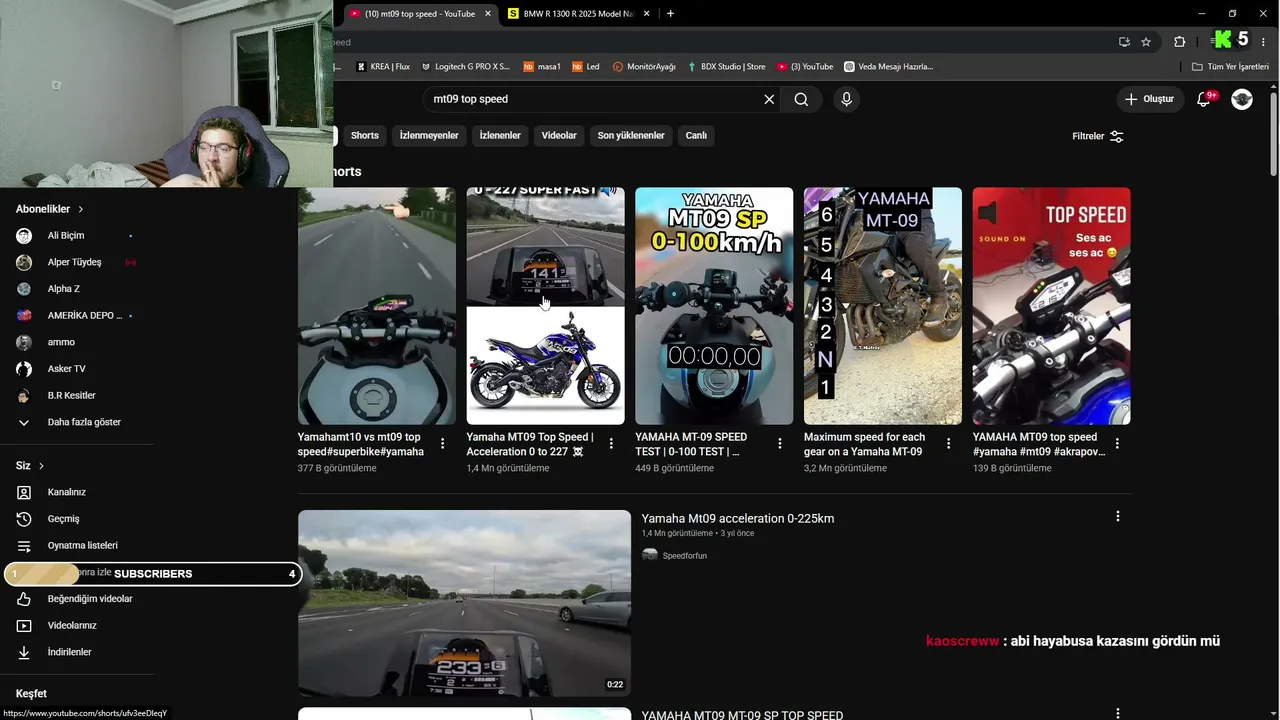Open KREA | Flux bookmark
Screen dimensions: 1280x720
pyautogui.click(x=383, y=67)
